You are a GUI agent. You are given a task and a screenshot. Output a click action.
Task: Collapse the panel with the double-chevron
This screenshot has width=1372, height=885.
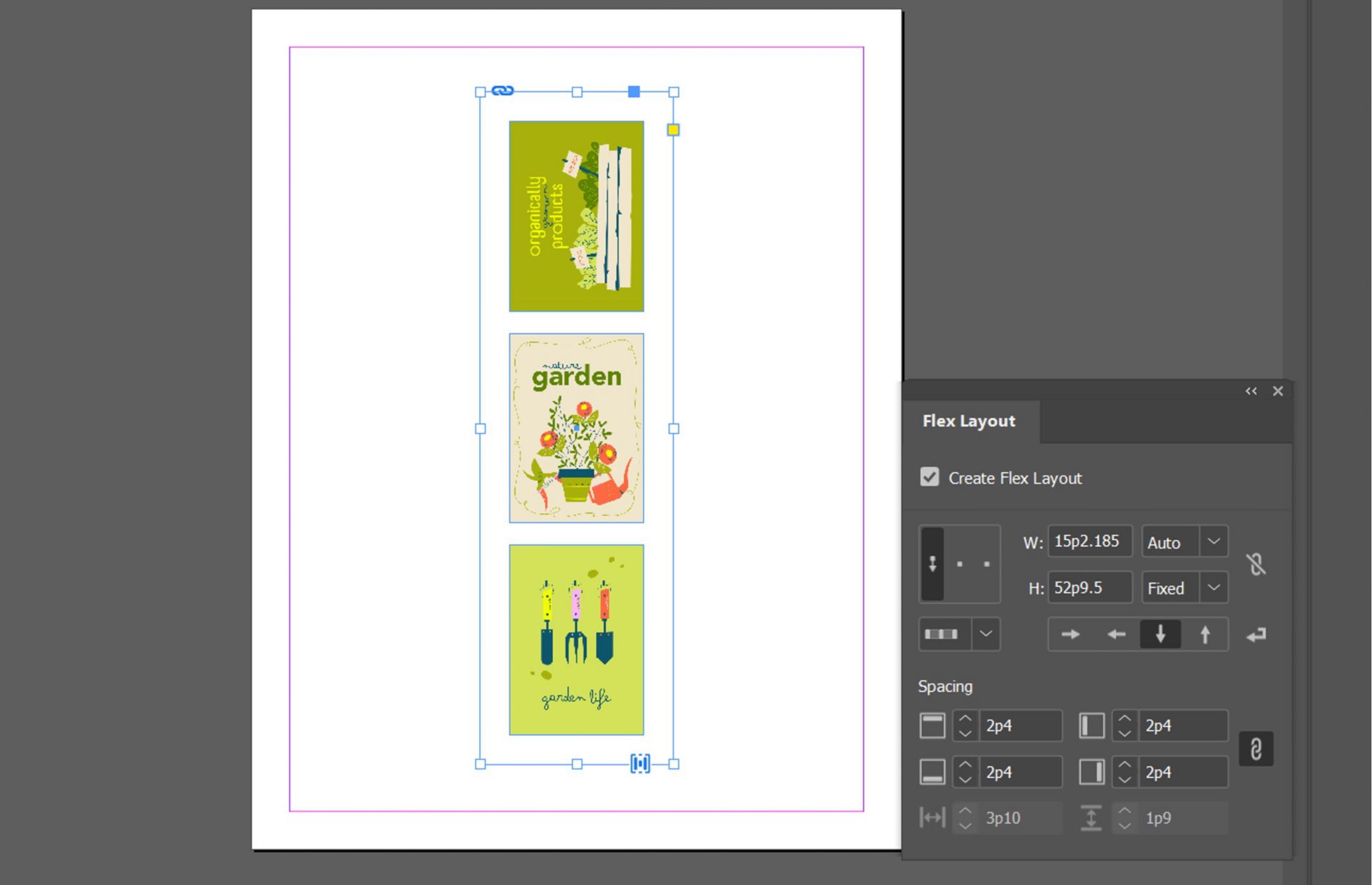1251,391
